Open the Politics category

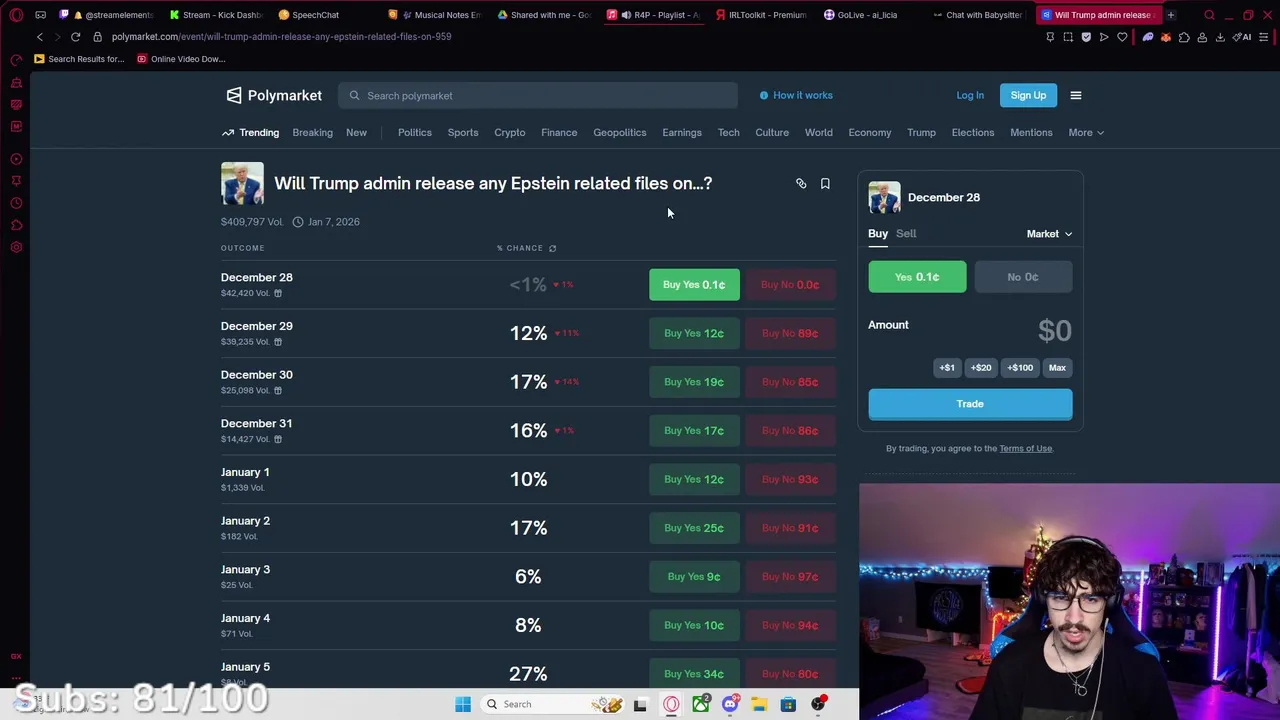coord(415,132)
